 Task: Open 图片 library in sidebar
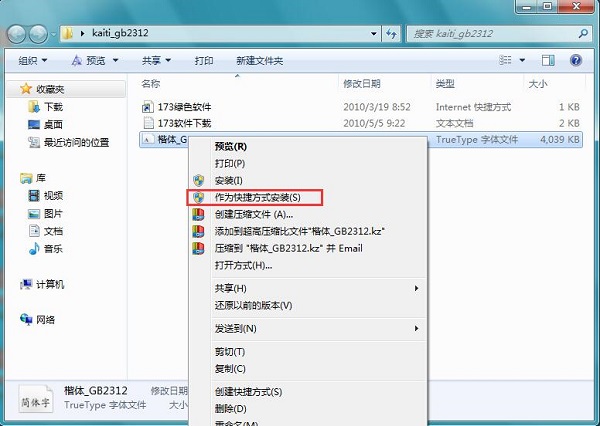coord(45,213)
